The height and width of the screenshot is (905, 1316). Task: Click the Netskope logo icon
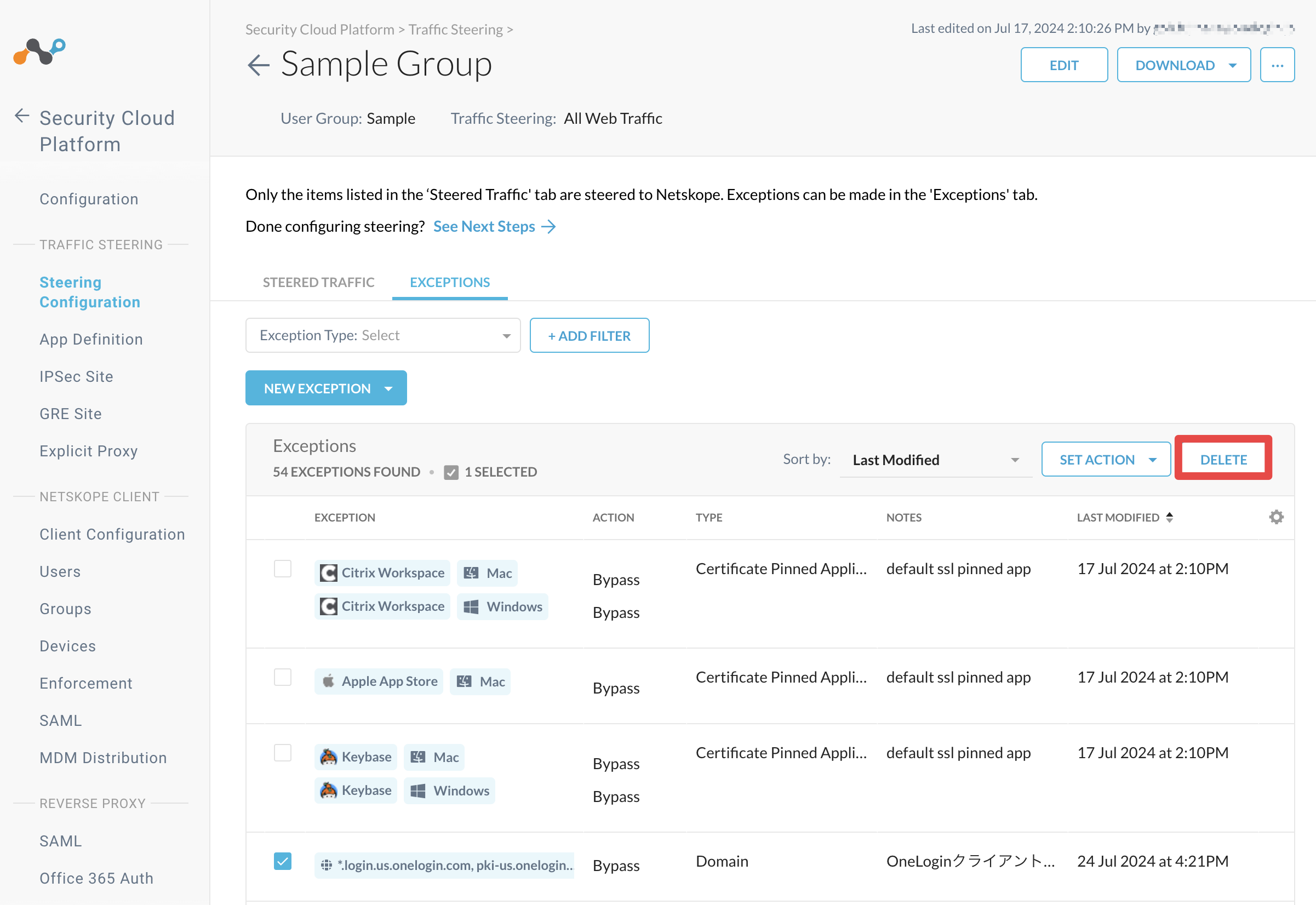tap(39, 51)
